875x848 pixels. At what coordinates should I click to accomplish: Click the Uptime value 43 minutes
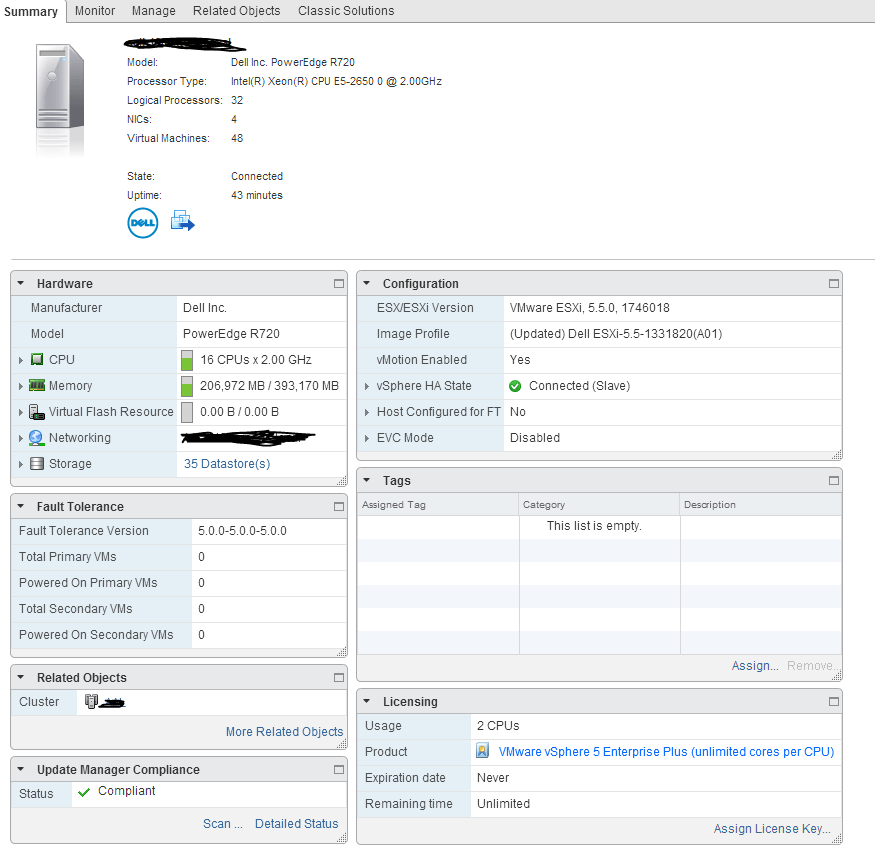pyautogui.click(x=257, y=195)
